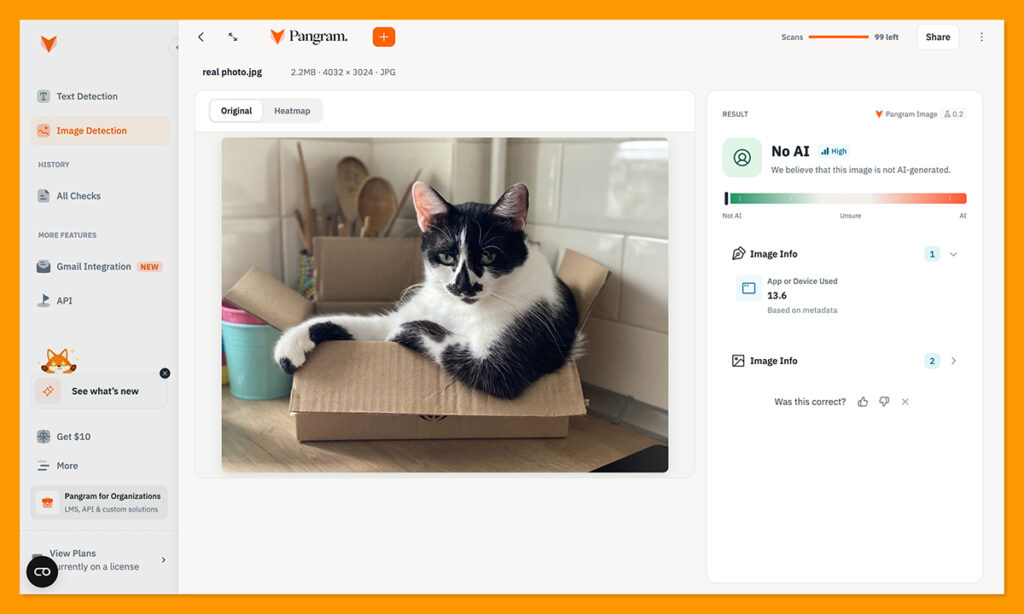Open Gmail Integration feature
Viewport: 1024px width, 614px height.
(99, 267)
